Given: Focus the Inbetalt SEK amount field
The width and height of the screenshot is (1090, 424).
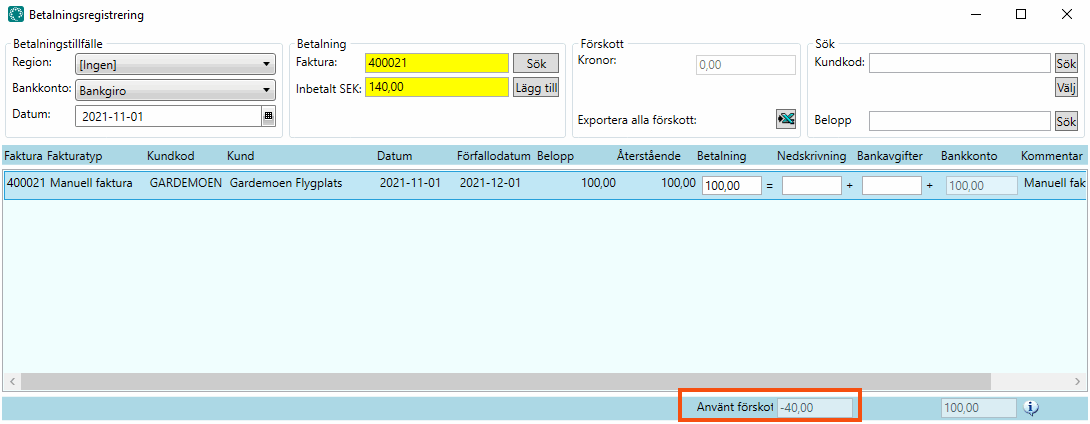Looking at the screenshot, I should [x=437, y=88].
